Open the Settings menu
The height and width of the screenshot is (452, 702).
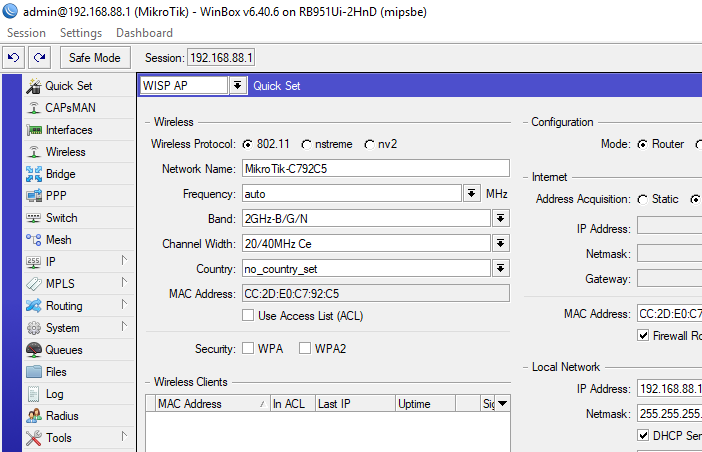click(81, 33)
